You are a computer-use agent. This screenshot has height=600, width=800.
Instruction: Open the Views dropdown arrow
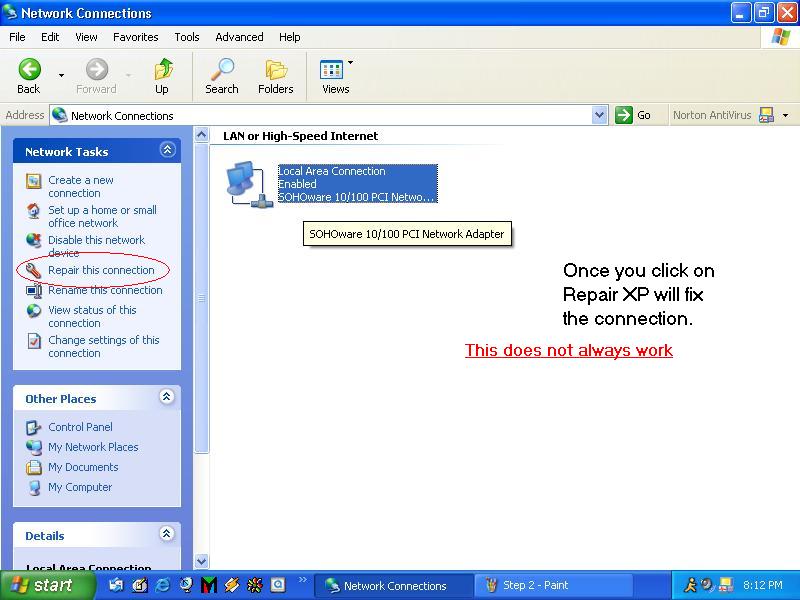[x=351, y=63]
